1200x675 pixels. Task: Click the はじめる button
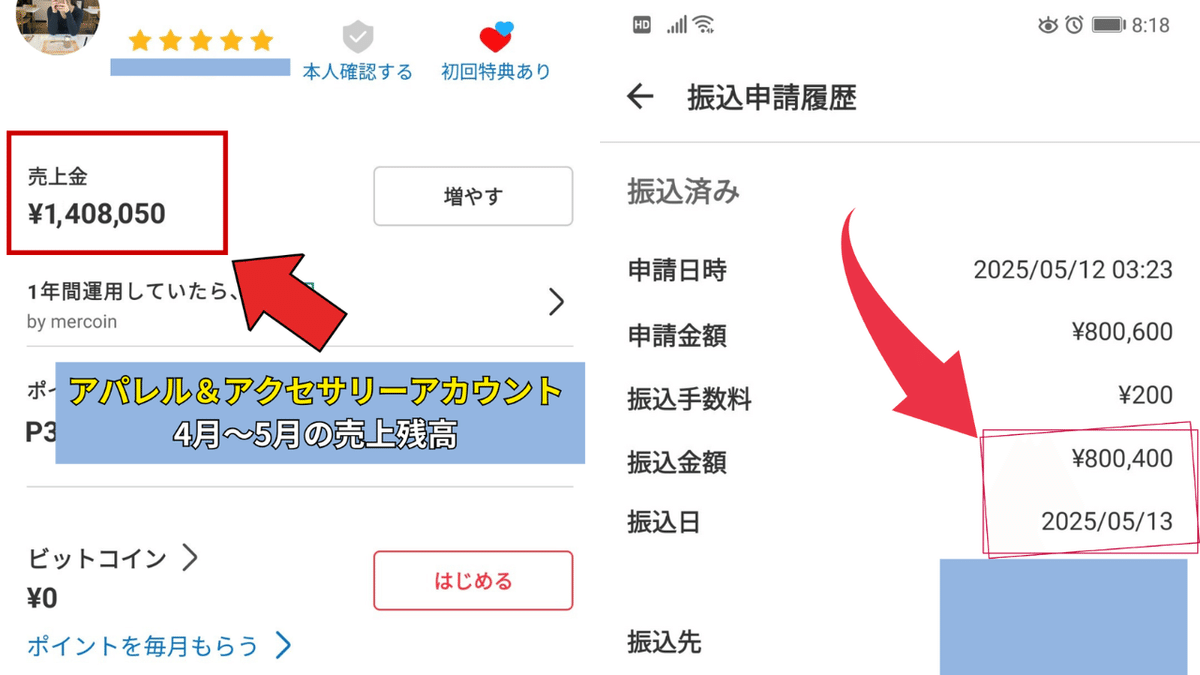[x=473, y=580]
